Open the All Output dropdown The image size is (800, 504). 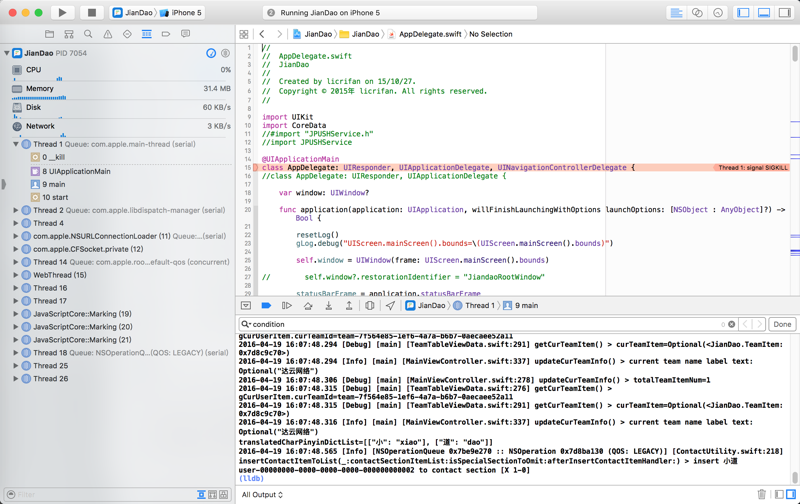(262, 494)
